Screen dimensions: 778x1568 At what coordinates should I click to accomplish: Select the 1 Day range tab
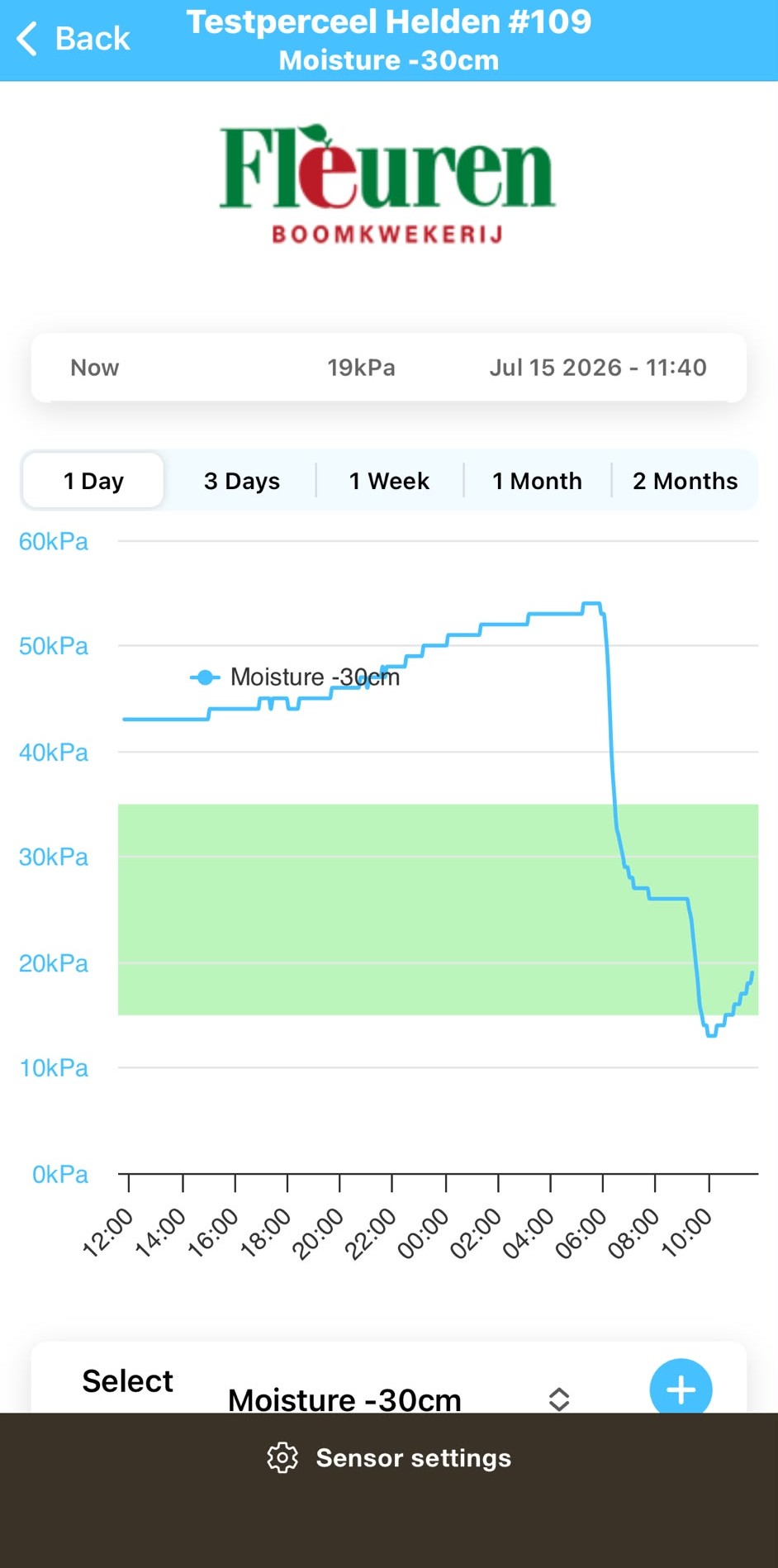pos(93,481)
